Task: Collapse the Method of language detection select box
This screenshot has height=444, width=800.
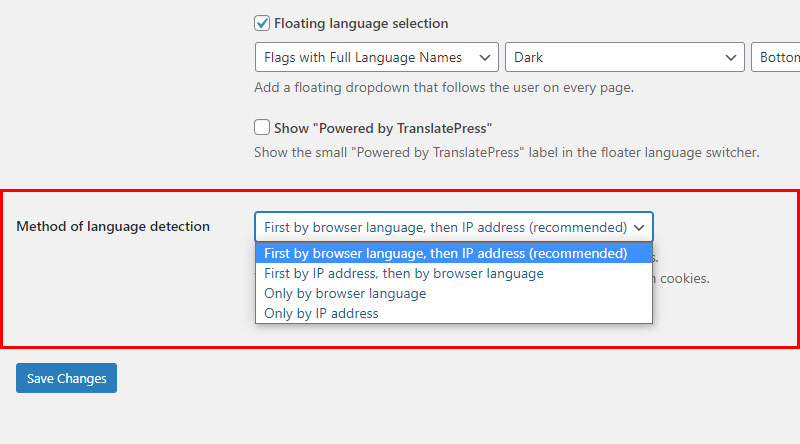Action: click(x=454, y=227)
